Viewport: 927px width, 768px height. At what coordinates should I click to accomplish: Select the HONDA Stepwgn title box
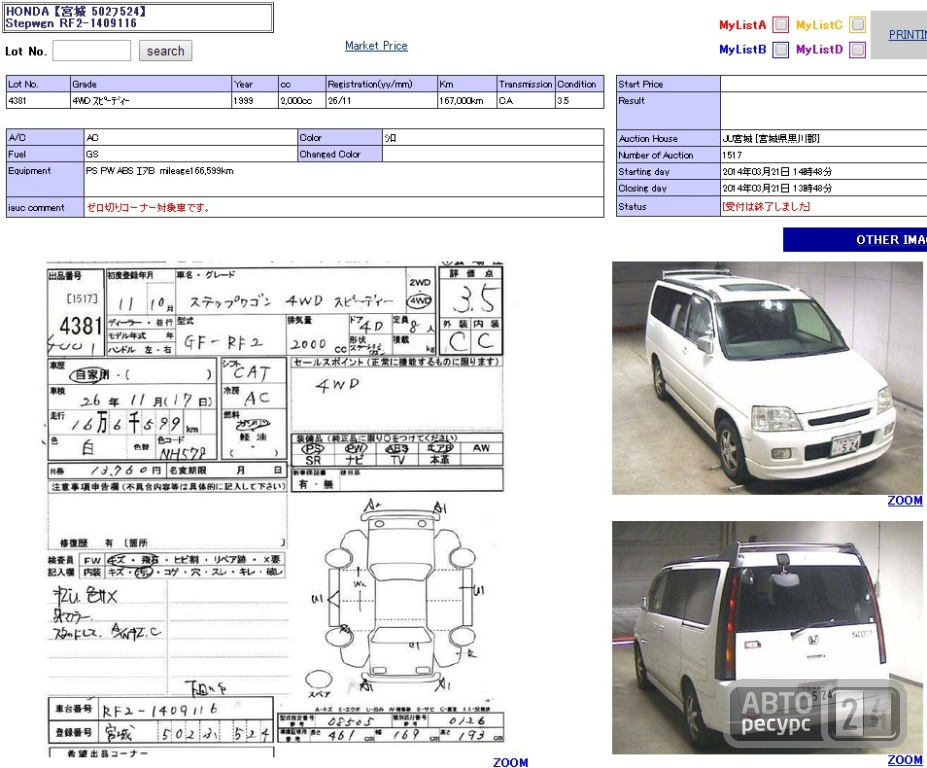point(138,17)
